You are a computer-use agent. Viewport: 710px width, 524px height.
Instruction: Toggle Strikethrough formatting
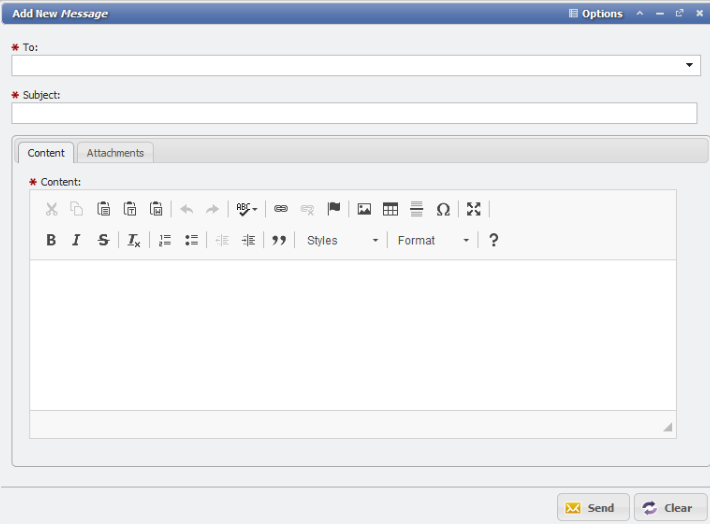[103, 240]
